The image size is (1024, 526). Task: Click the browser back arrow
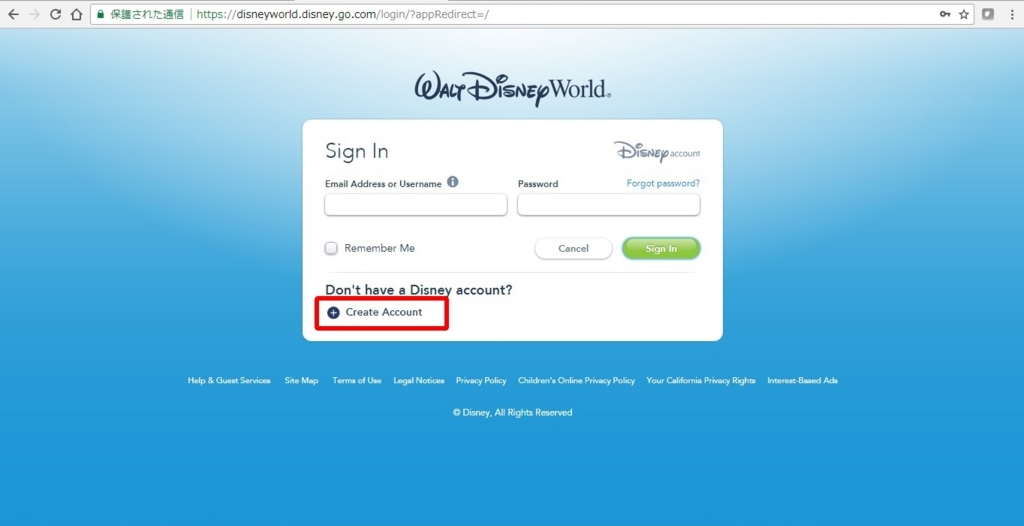click(13, 14)
